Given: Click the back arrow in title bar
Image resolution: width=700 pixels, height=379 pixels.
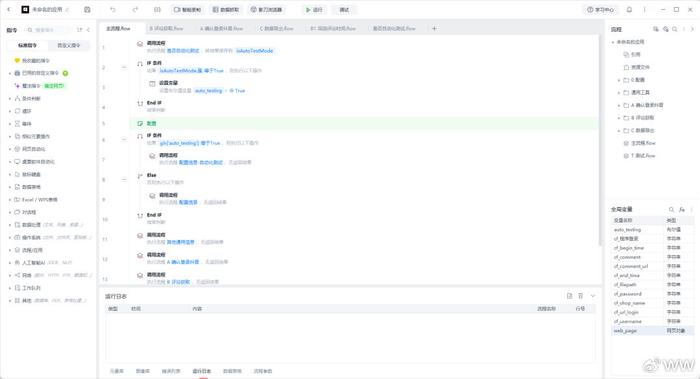Looking at the screenshot, I should [8, 9].
